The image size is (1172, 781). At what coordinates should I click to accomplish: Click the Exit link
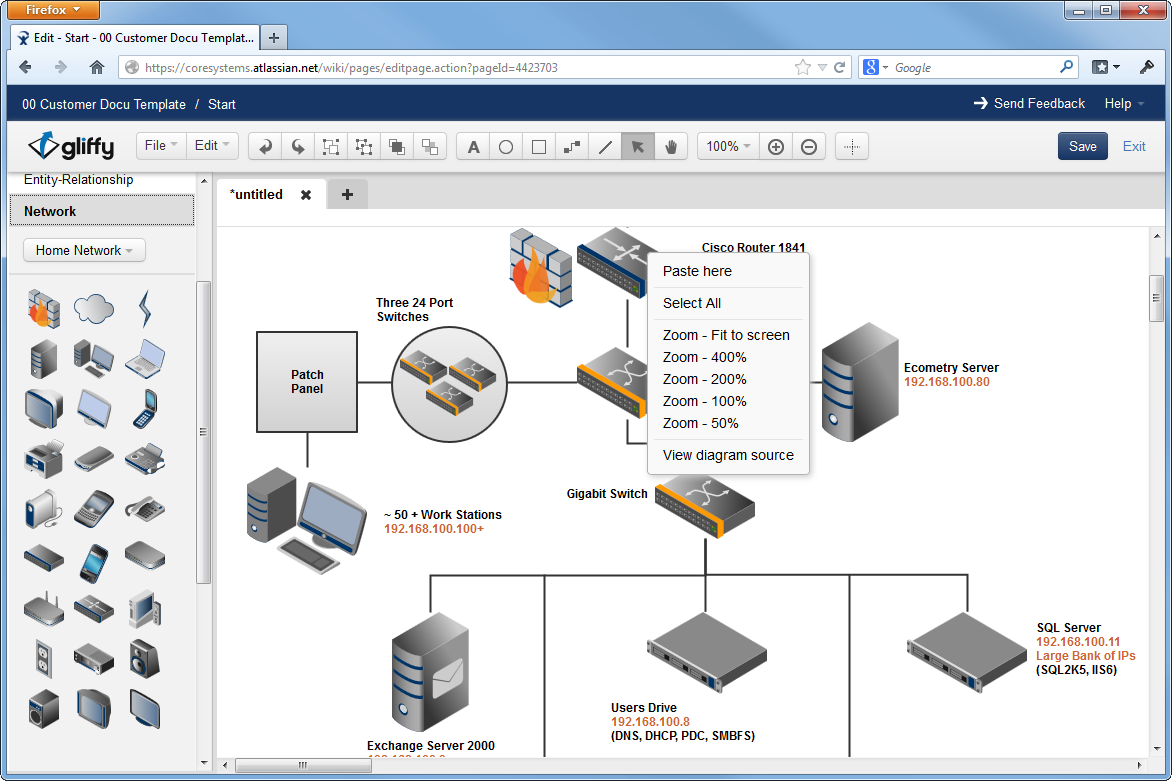click(x=1134, y=146)
